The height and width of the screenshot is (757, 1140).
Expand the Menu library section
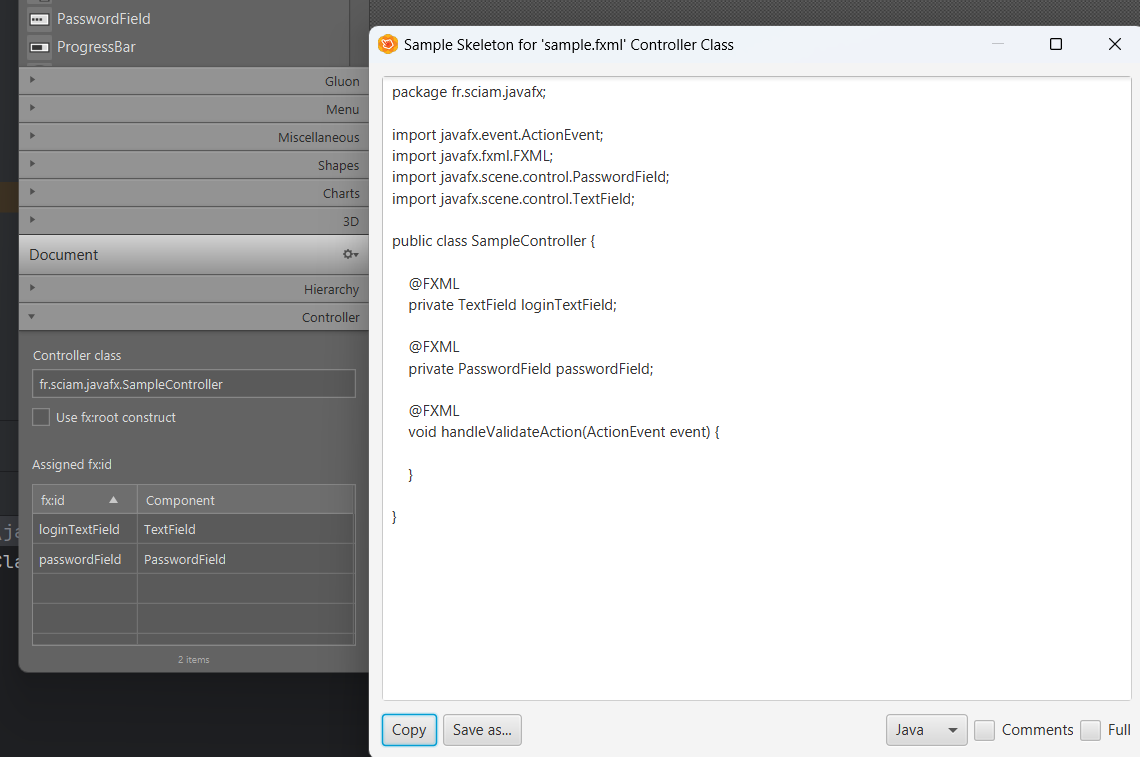(194, 109)
